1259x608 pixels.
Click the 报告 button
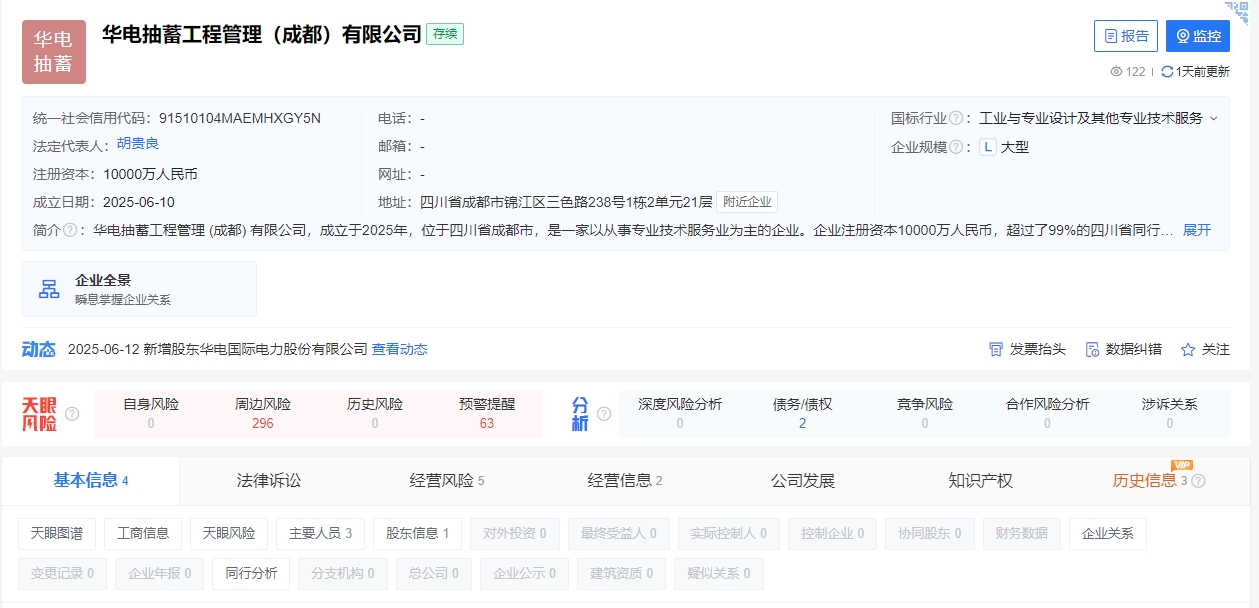pos(1125,36)
